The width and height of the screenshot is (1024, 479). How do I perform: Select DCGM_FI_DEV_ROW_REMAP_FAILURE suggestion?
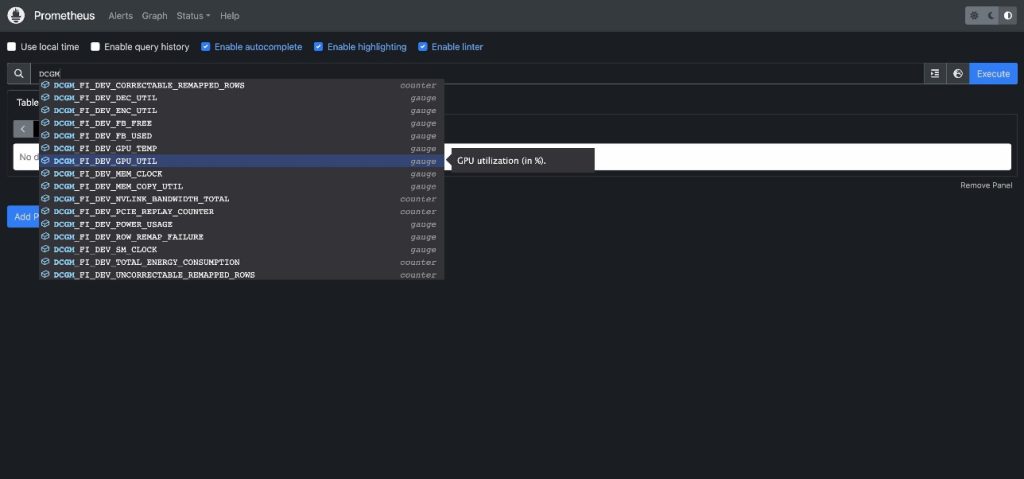[242, 237]
